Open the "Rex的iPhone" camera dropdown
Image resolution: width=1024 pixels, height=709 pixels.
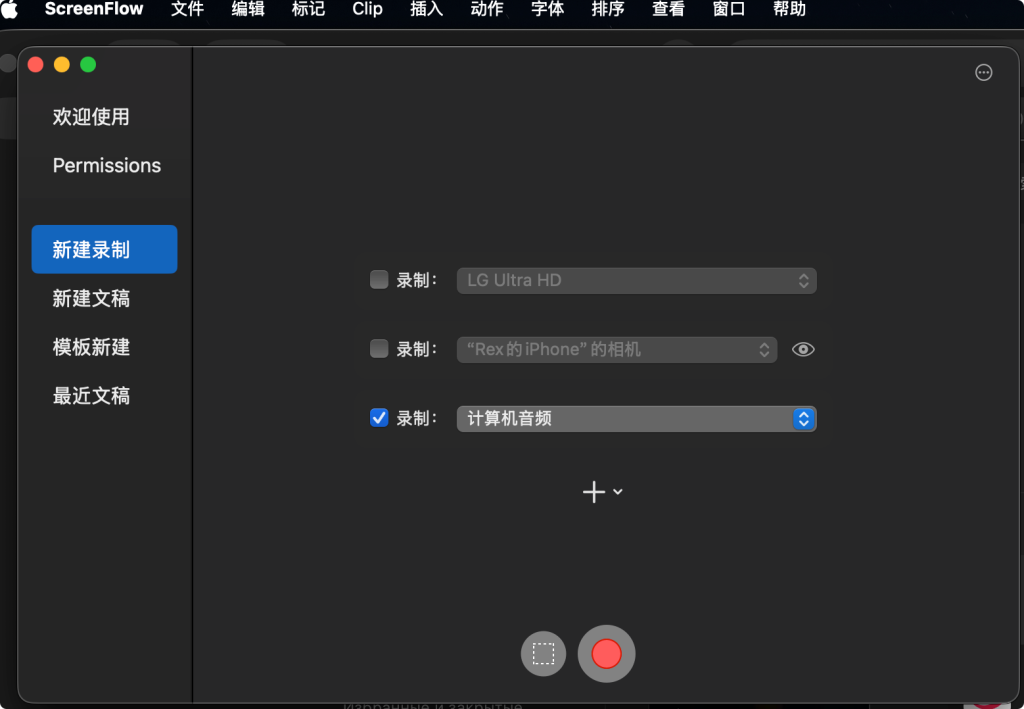click(x=616, y=349)
